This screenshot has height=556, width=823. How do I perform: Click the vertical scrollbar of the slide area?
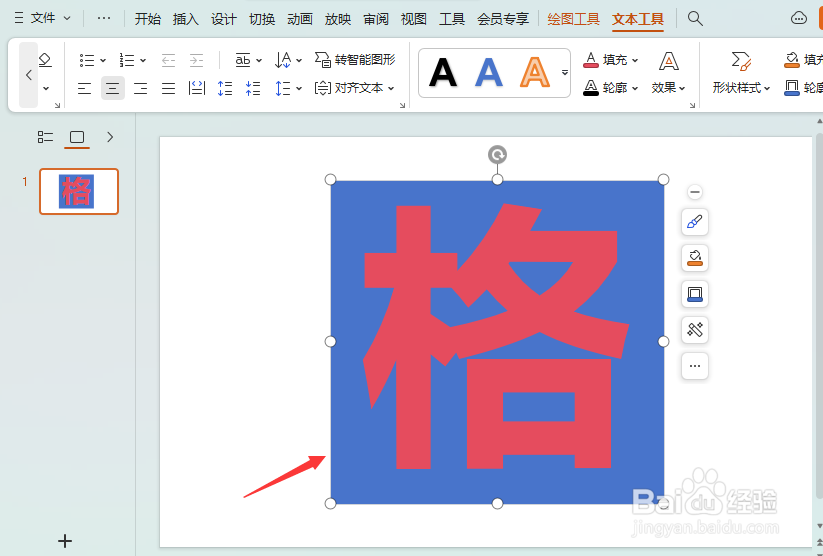[819, 315]
